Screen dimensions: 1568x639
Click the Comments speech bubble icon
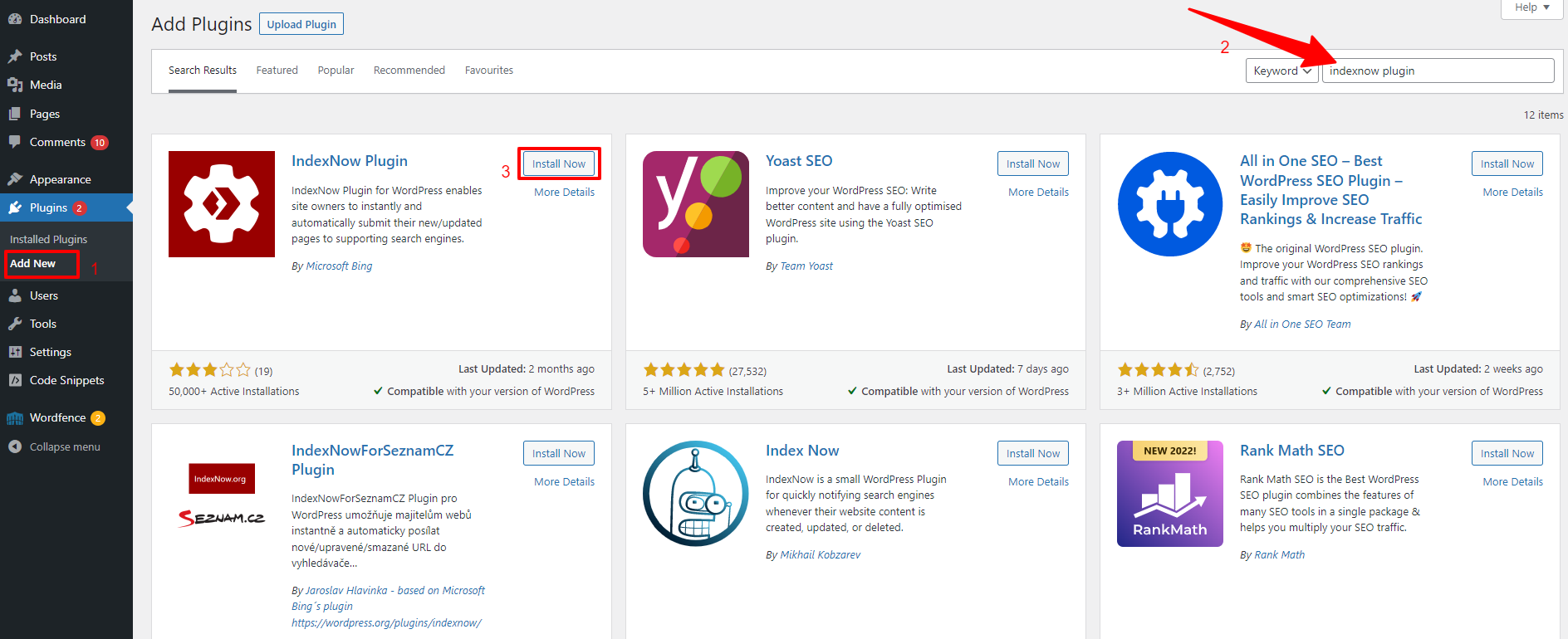click(15, 142)
